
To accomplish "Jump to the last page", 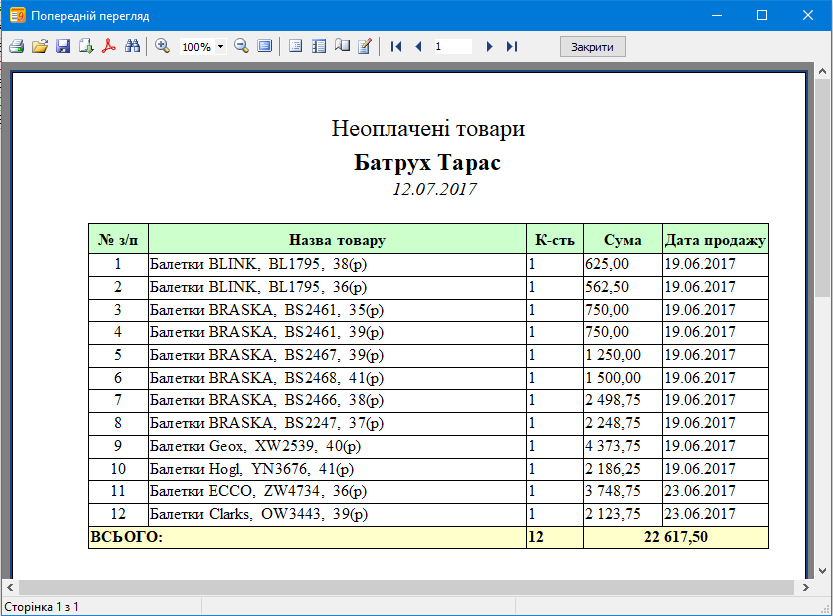I will 512,46.
